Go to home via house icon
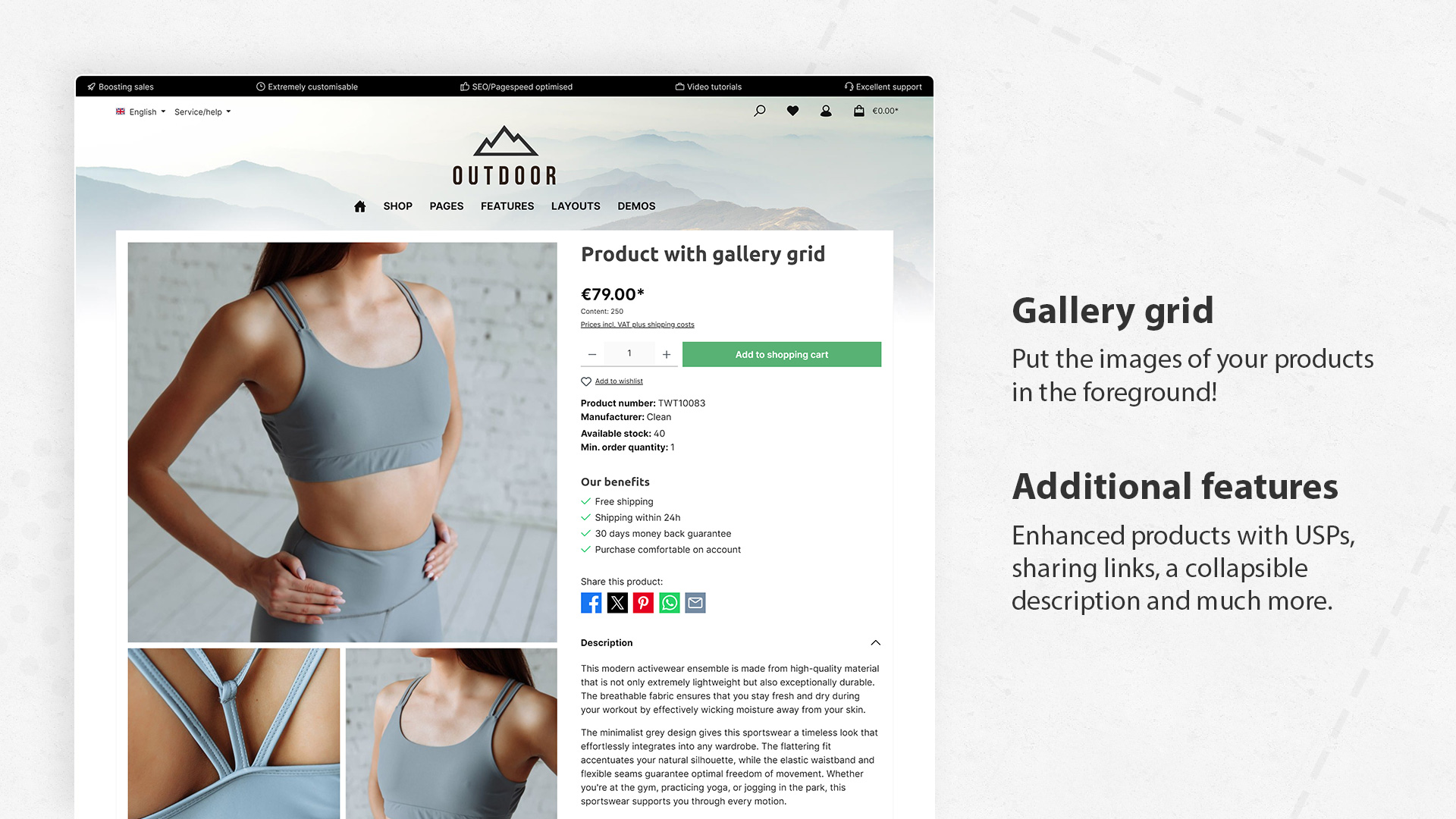 pyautogui.click(x=359, y=206)
